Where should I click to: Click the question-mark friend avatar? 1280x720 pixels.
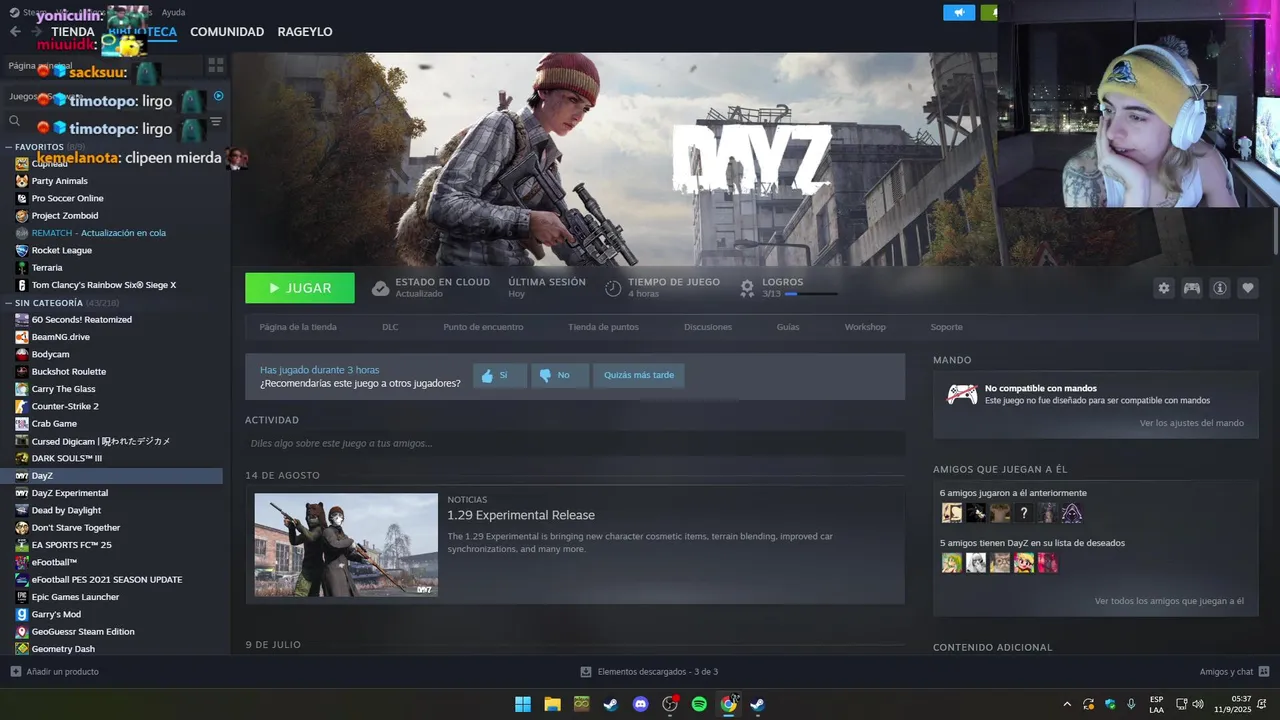coord(1024,513)
